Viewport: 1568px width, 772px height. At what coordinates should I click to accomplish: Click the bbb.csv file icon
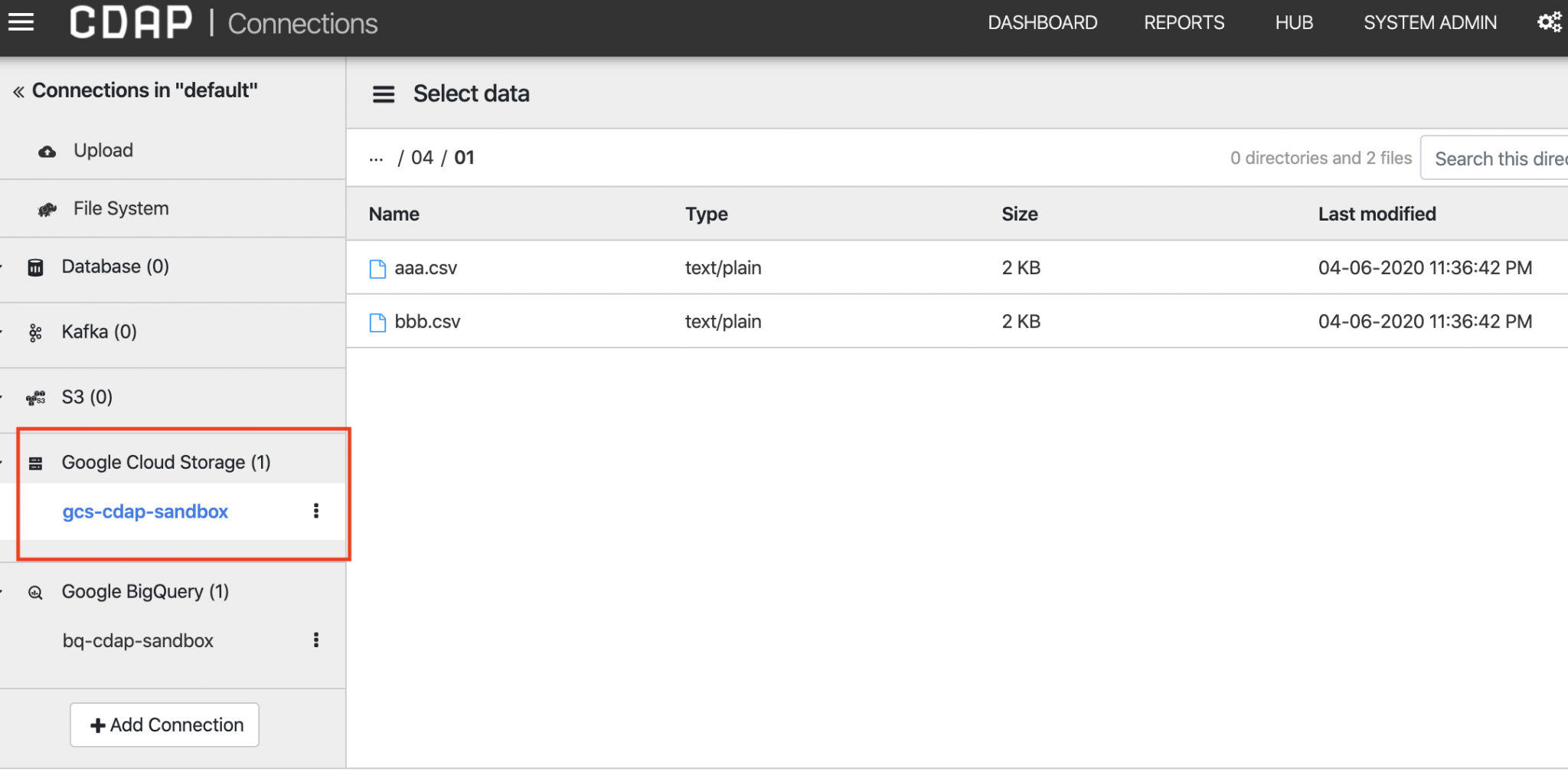click(377, 322)
